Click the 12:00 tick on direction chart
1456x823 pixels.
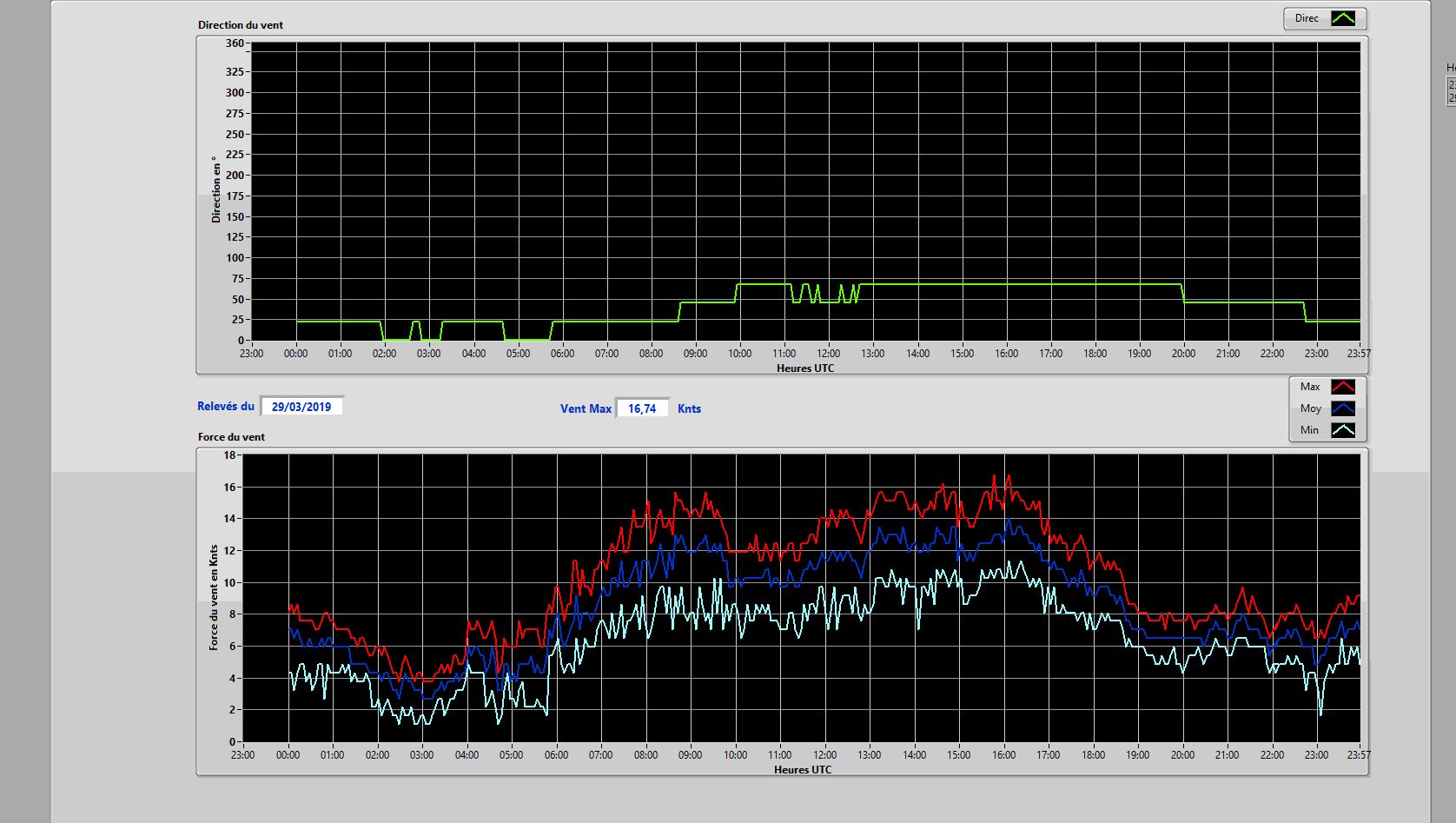click(x=828, y=354)
